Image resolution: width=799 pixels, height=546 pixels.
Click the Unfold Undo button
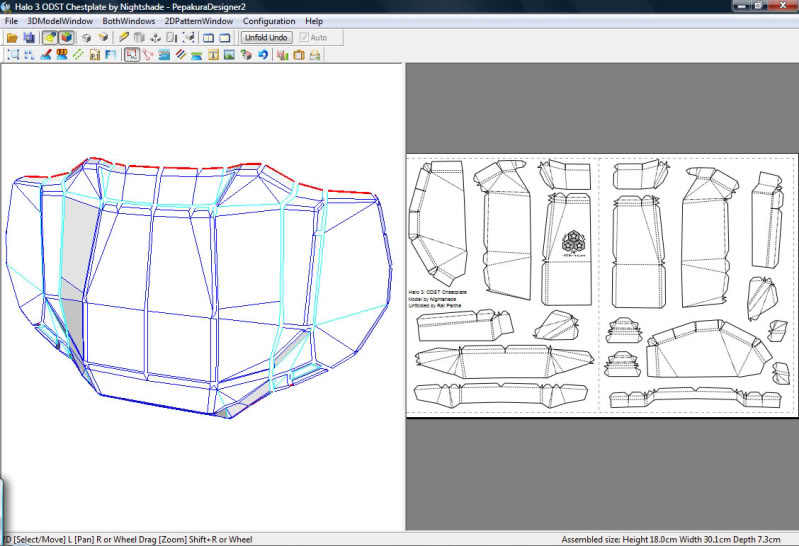coord(266,37)
